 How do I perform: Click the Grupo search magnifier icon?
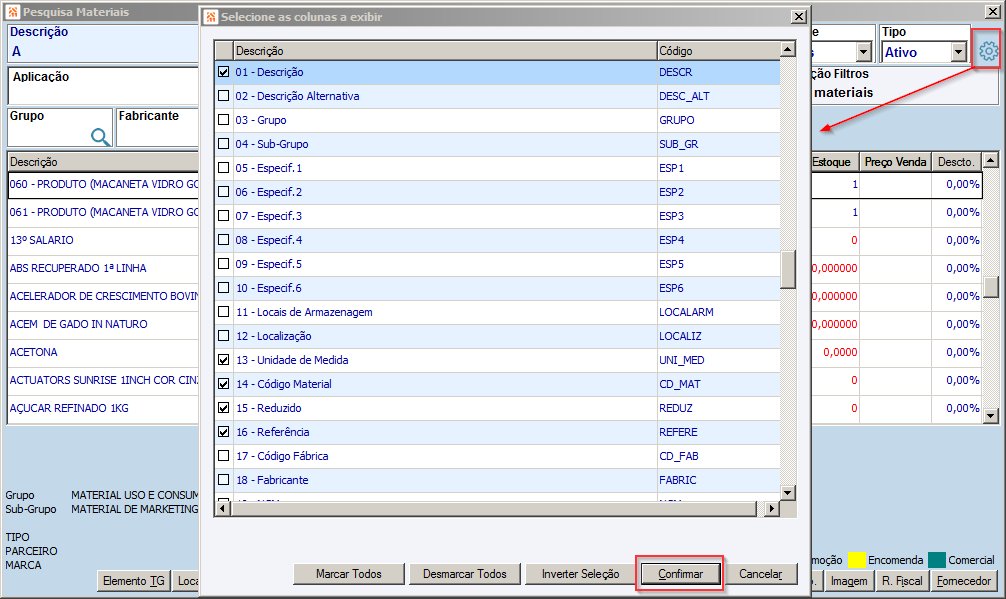[99, 137]
